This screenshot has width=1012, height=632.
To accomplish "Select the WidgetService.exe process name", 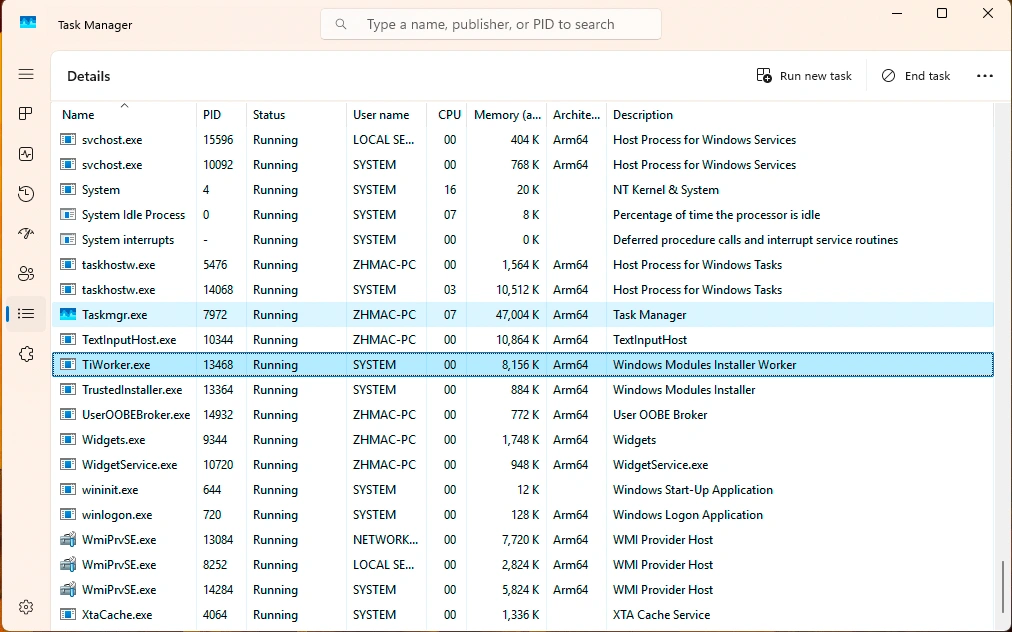I will [x=129, y=465].
